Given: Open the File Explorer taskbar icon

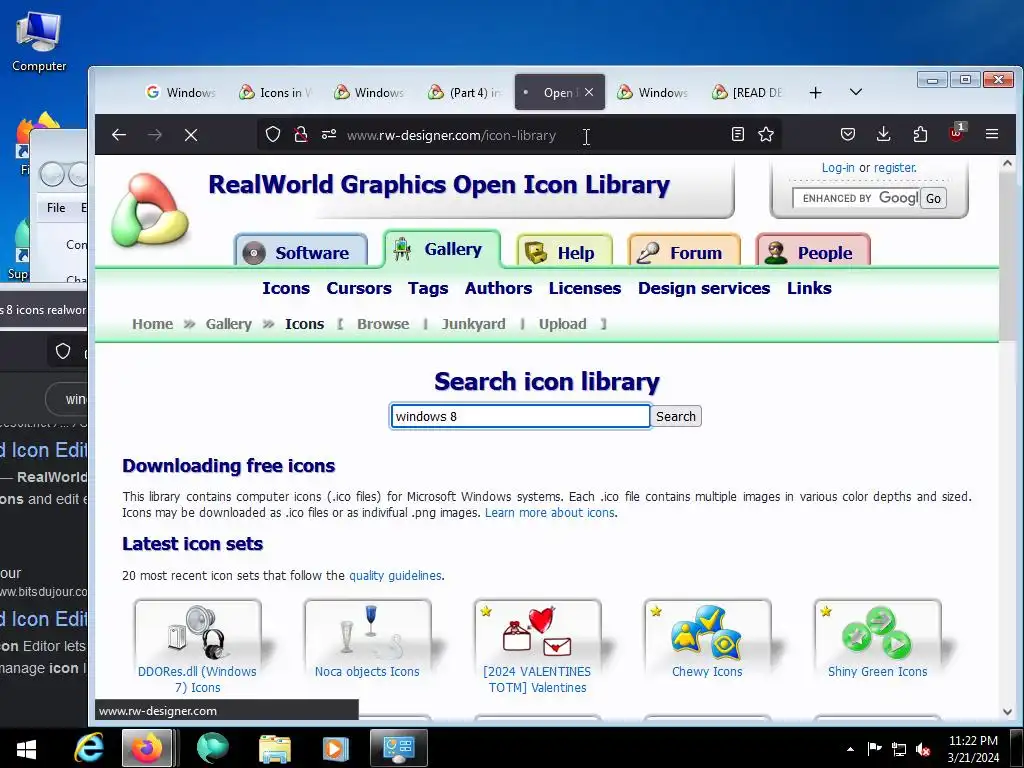Looking at the screenshot, I should [275, 748].
